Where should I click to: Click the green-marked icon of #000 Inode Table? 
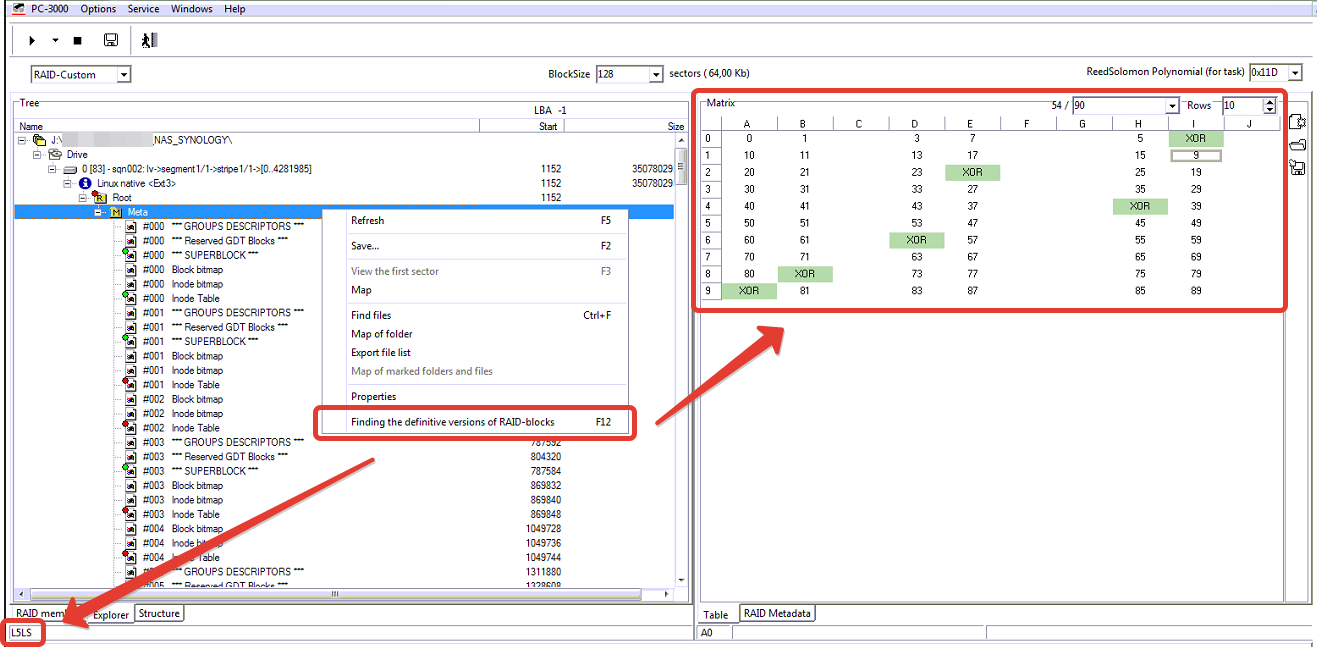[x=130, y=298]
